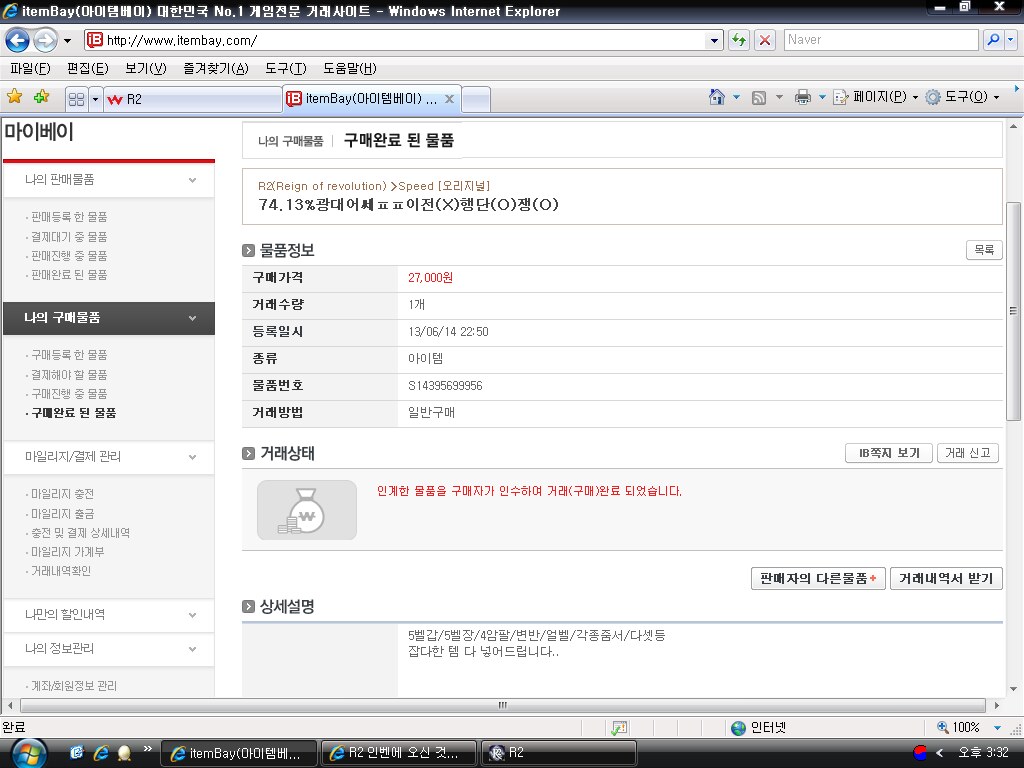Click the search magnifier icon
The image size is (1024, 768).
(993, 40)
